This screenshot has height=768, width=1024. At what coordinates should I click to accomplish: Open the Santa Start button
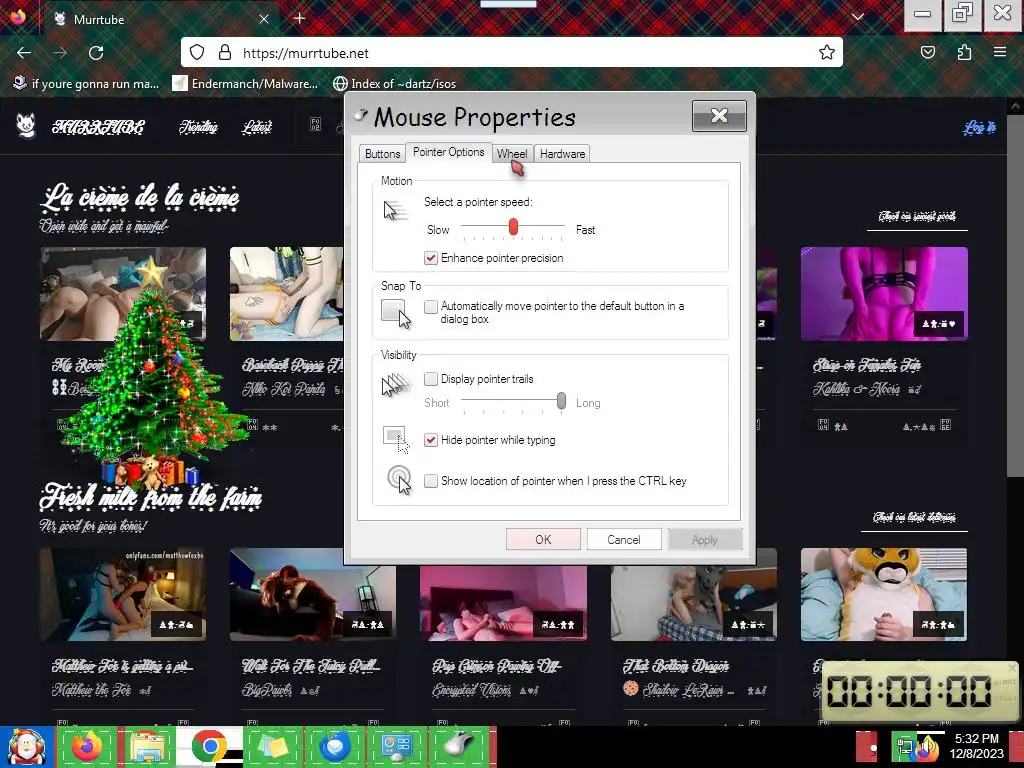tap(26, 747)
